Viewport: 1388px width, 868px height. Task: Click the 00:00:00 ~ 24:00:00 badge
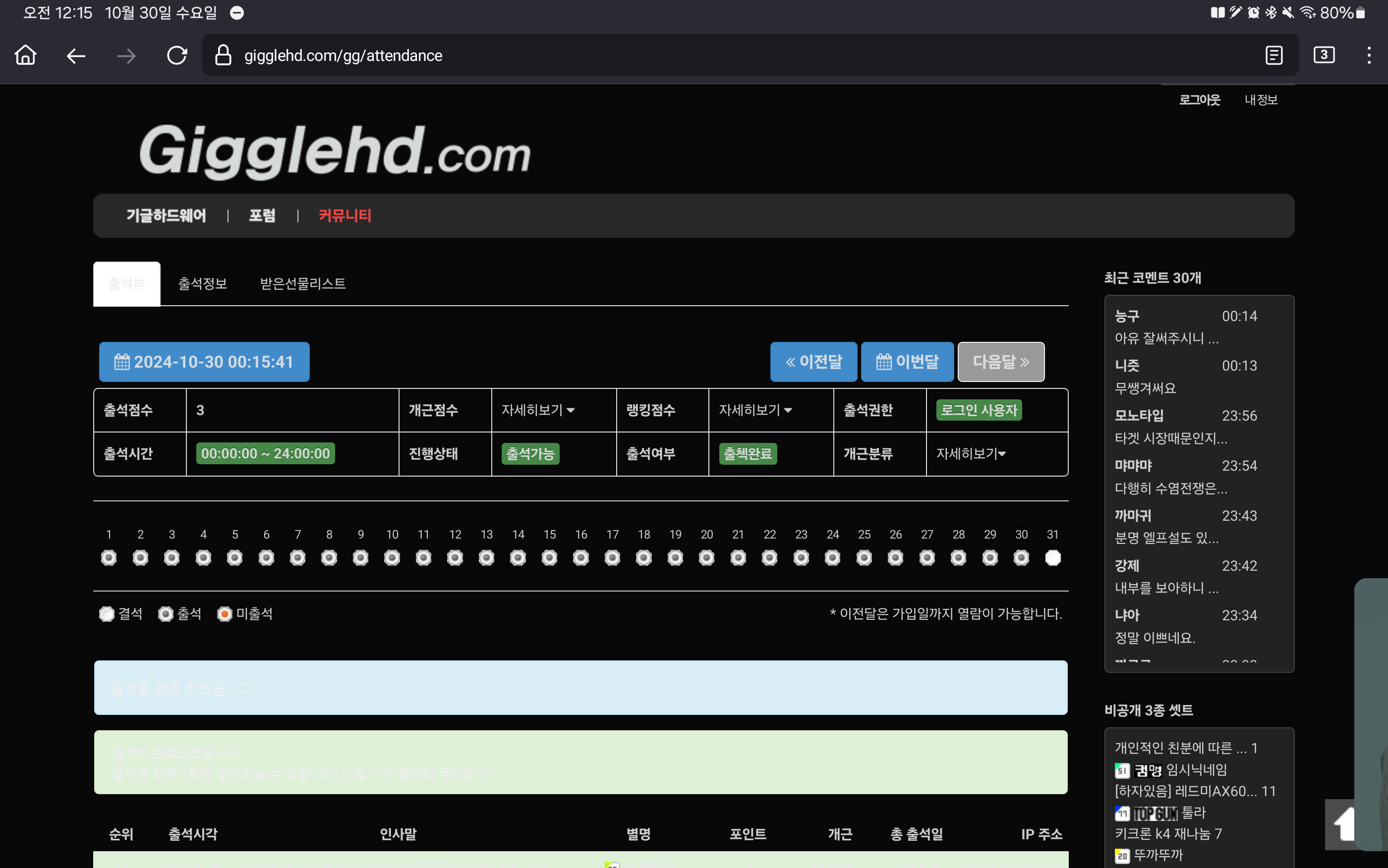coord(265,453)
